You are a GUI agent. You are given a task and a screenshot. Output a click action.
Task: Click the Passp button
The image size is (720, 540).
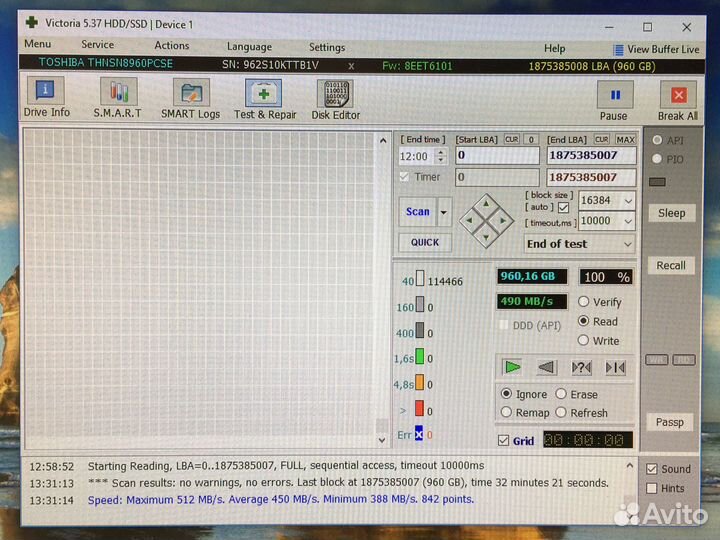[x=670, y=422]
